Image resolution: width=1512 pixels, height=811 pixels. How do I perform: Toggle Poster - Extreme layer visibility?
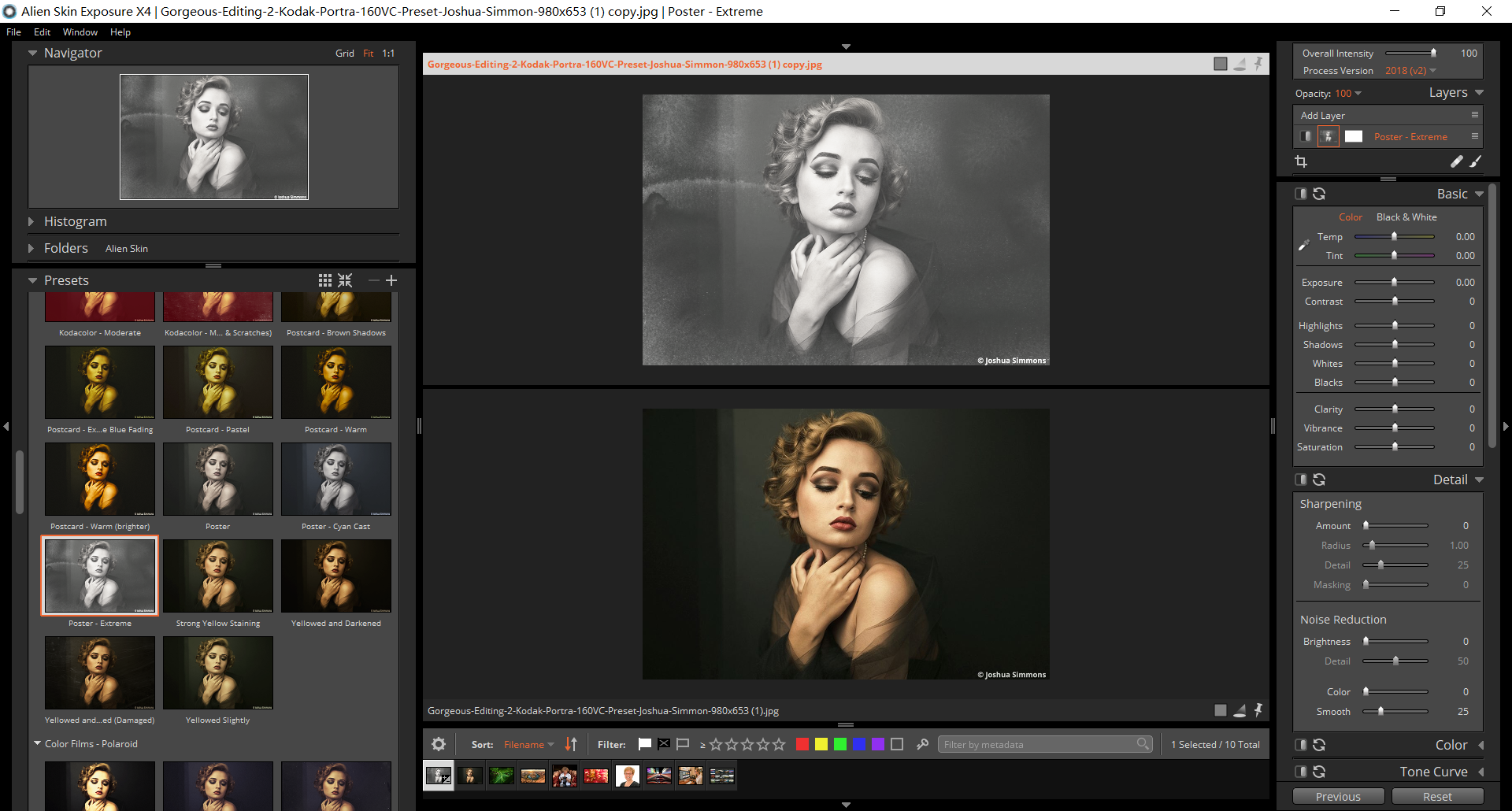pyautogui.click(x=1306, y=136)
